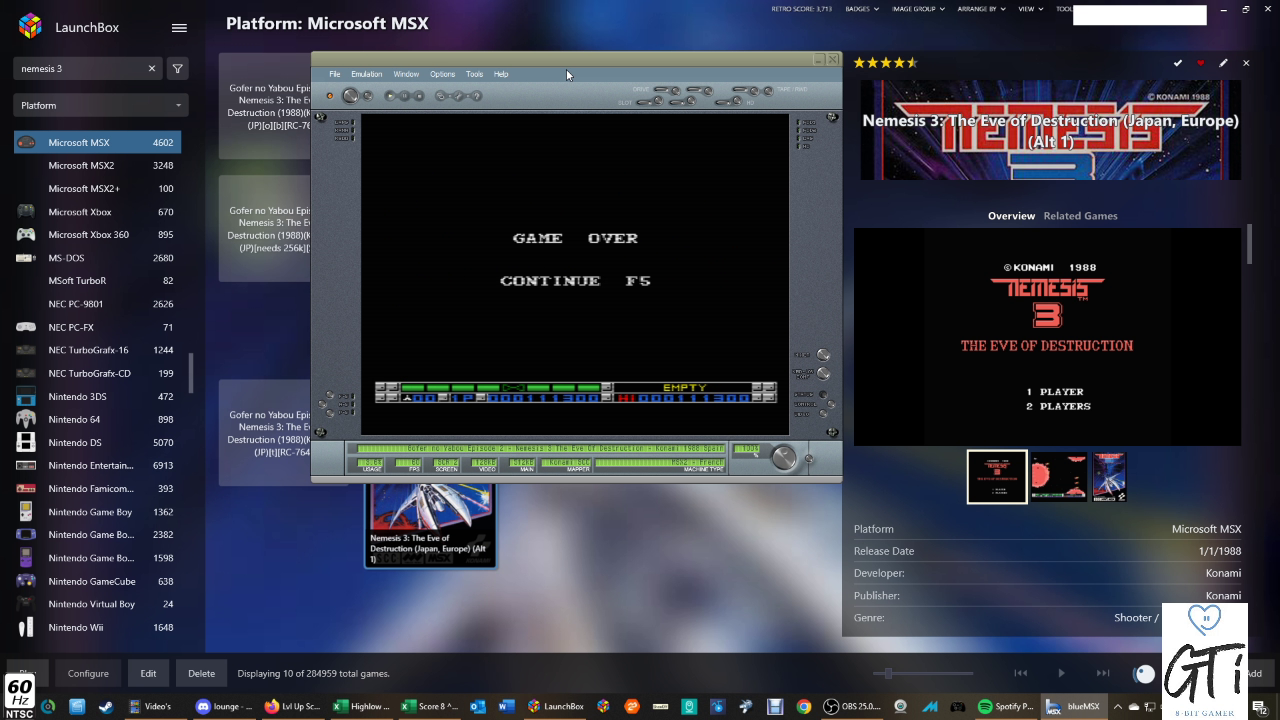The height and width of the screenshot is (720, 1280).
Task: Adjust the blueMSX volume knob
Action: tap(784, 458)
